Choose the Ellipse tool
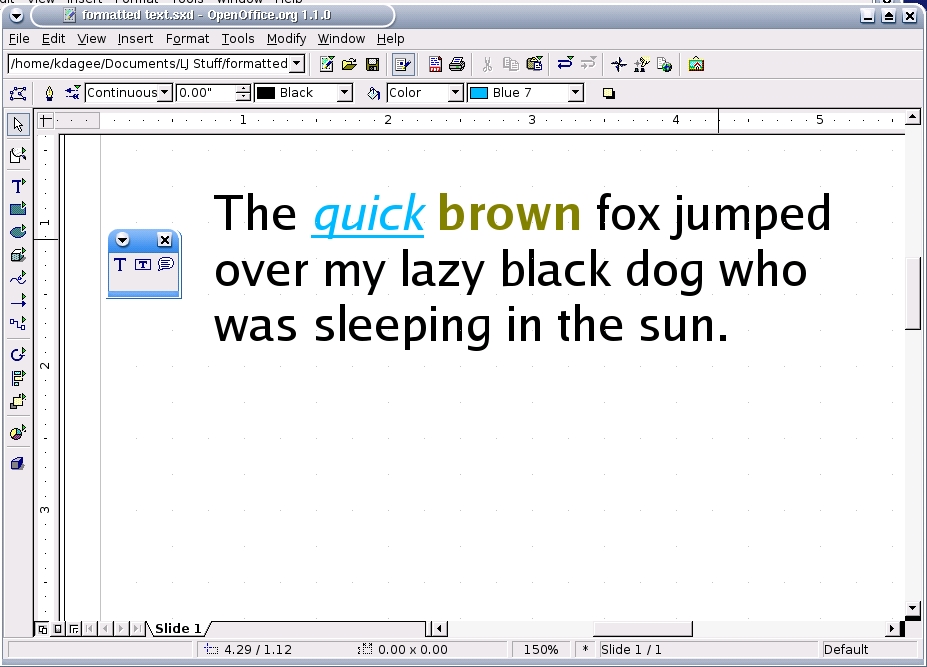The height and width of the screenshot is (667, 927). tap(17, 232)
